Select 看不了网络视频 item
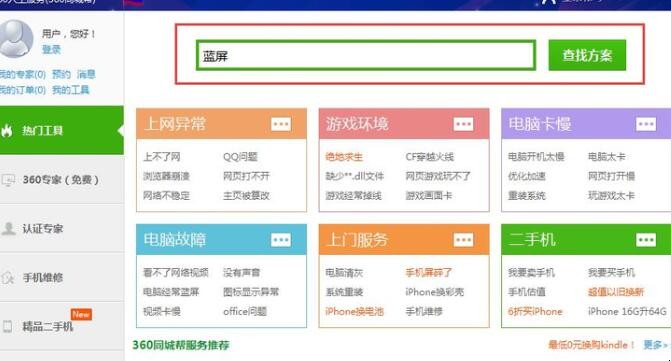The image size is (671, 361). (176, 272)
